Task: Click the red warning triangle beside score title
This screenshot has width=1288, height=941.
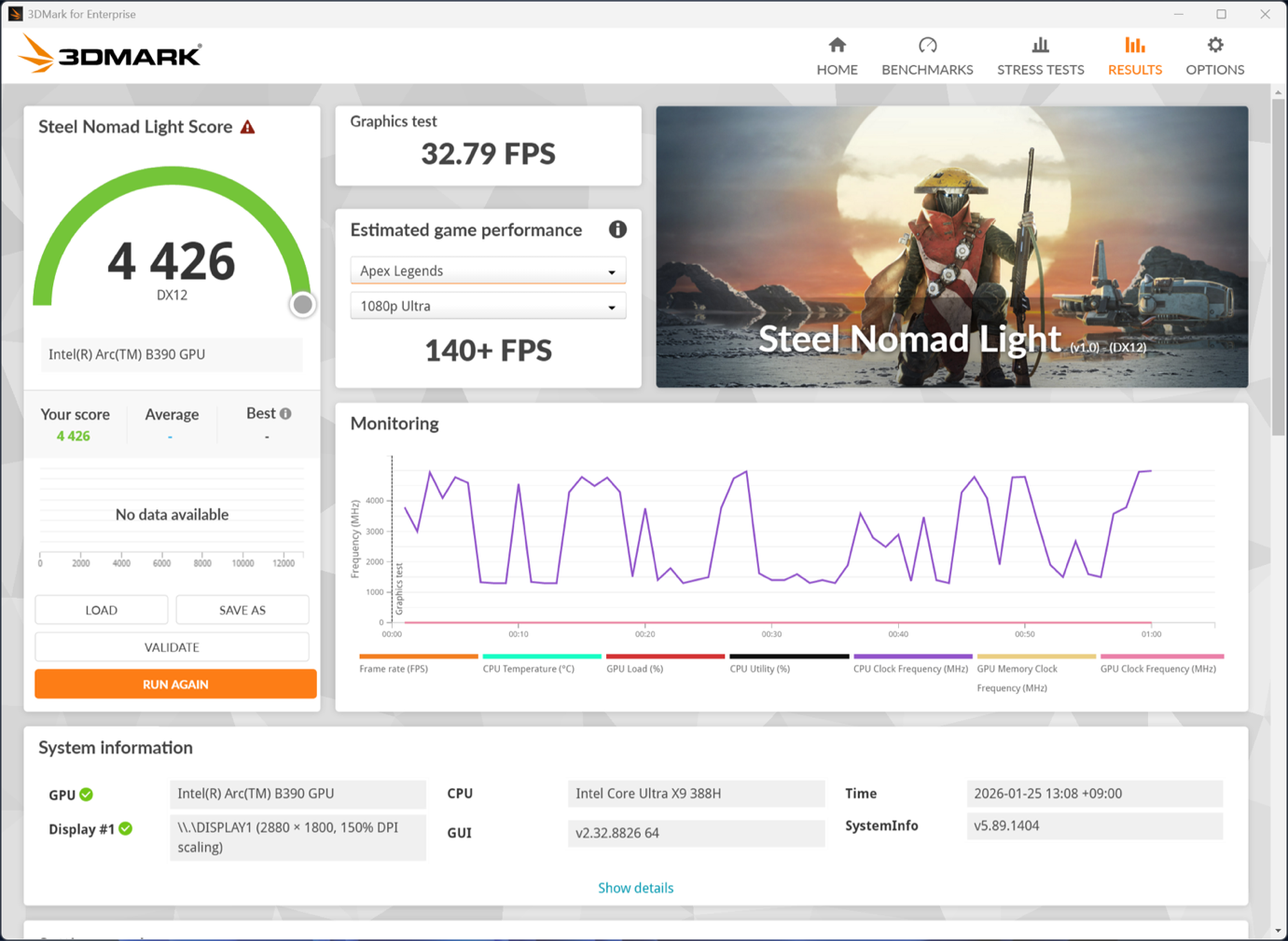Action: point(247,127)
